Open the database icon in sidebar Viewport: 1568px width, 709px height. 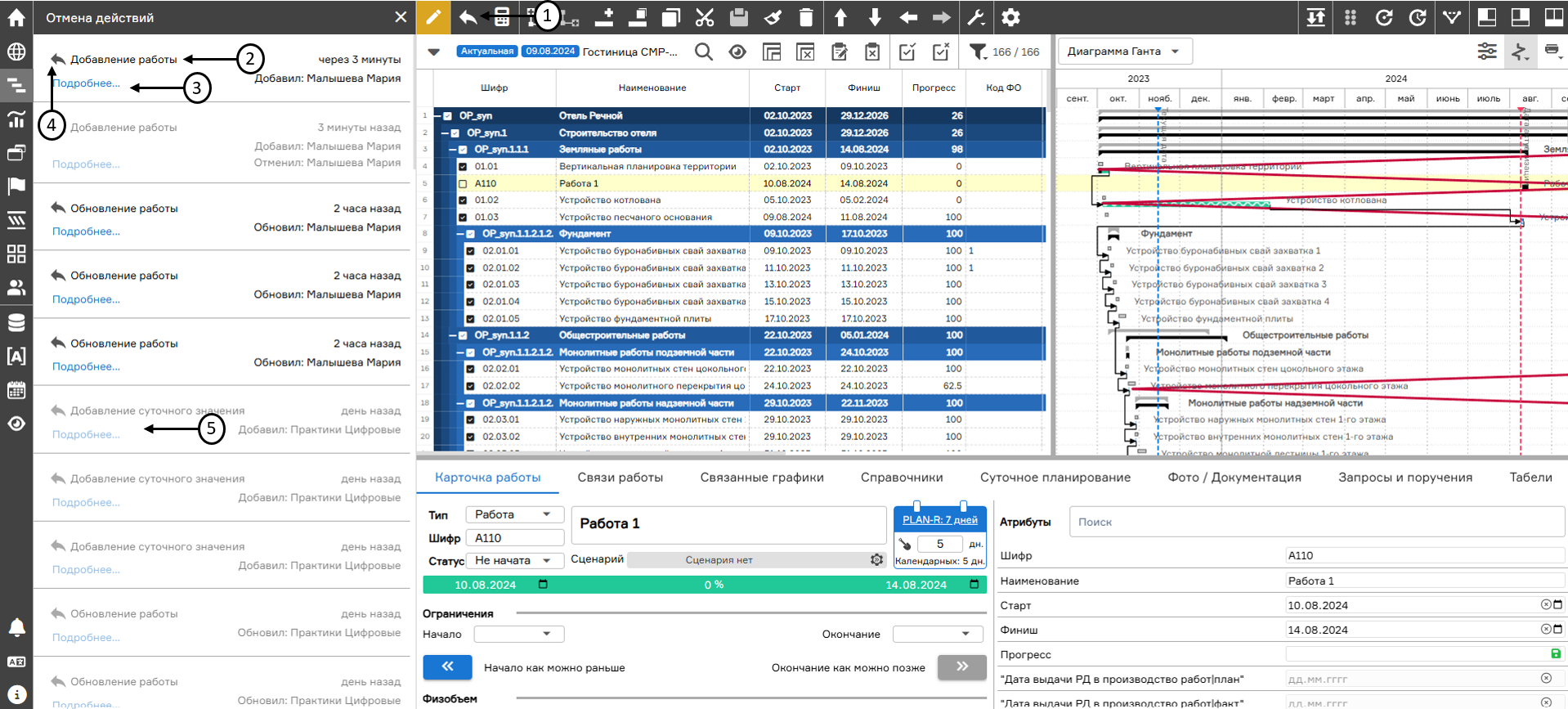[16, 322]
